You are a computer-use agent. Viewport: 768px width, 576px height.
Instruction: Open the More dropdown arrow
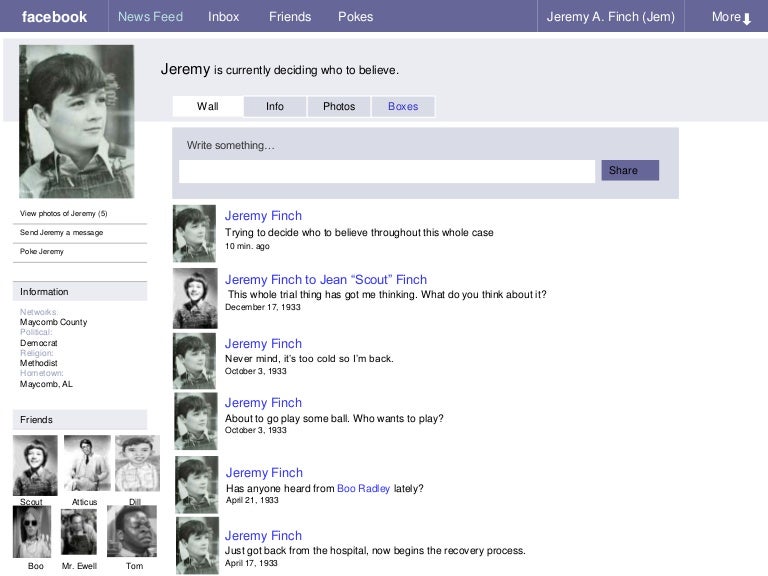coord(746,18)
